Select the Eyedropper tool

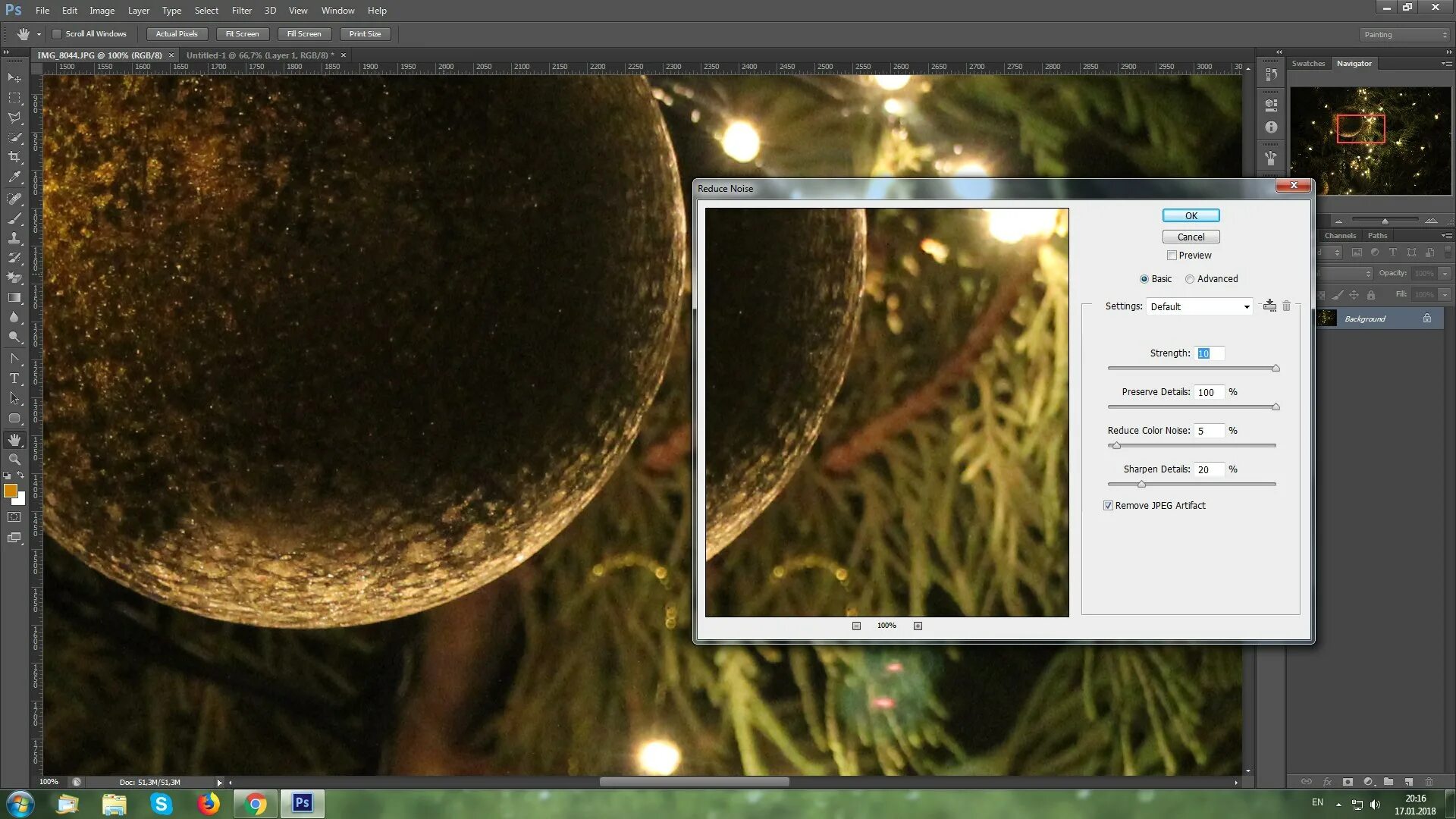(14, 177)
